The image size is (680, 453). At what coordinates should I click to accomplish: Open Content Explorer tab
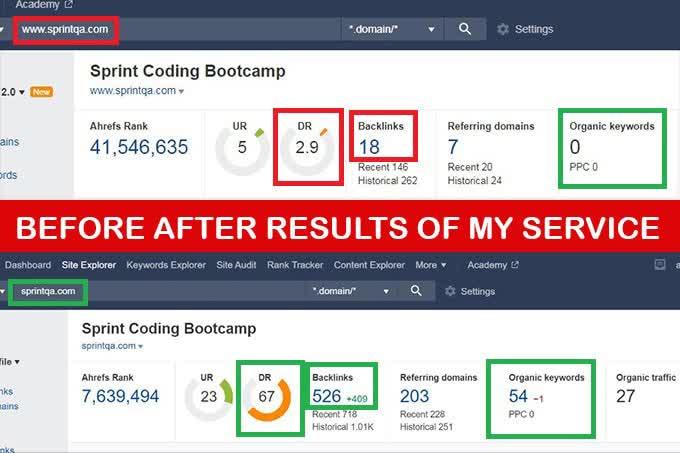pos(369,265)
